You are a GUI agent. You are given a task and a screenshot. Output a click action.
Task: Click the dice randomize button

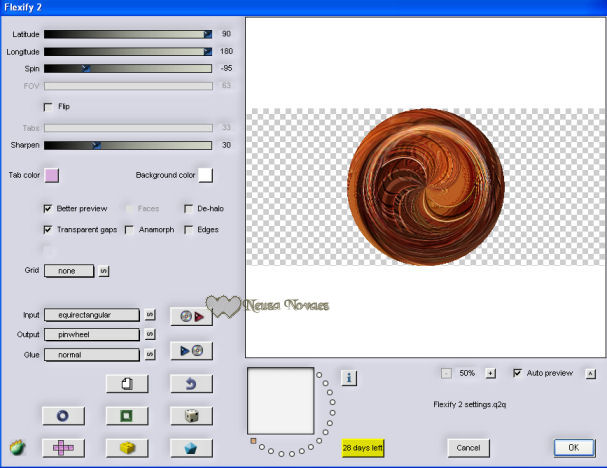[191, 416]
